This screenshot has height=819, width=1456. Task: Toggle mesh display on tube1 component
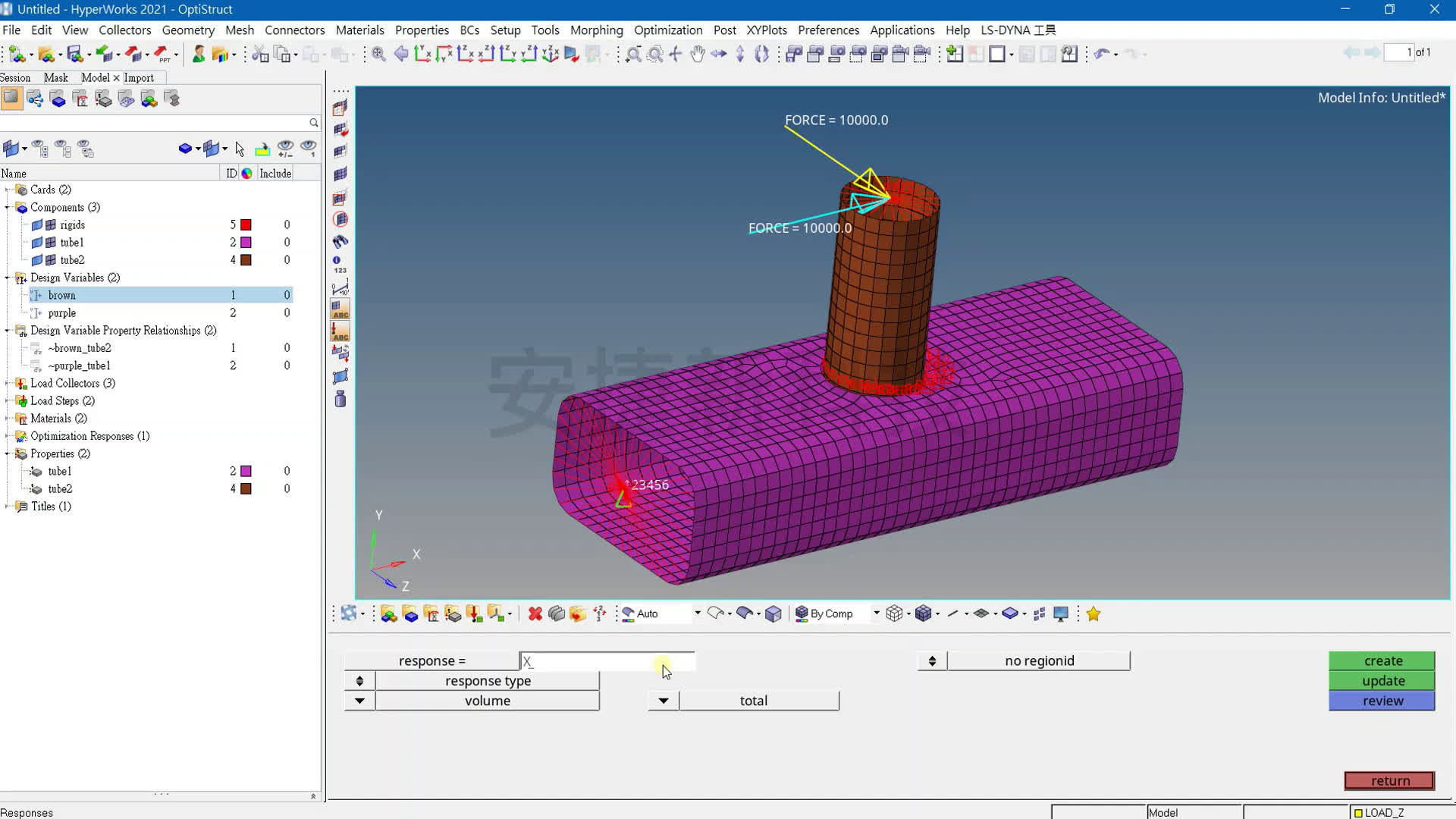click(51, 242)
